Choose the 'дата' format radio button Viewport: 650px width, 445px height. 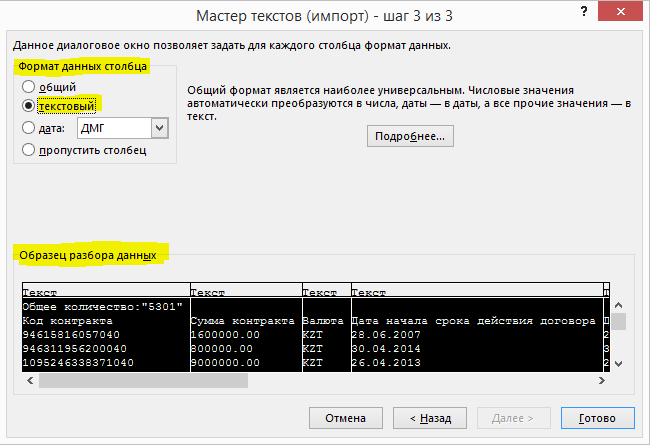(29, 128)
